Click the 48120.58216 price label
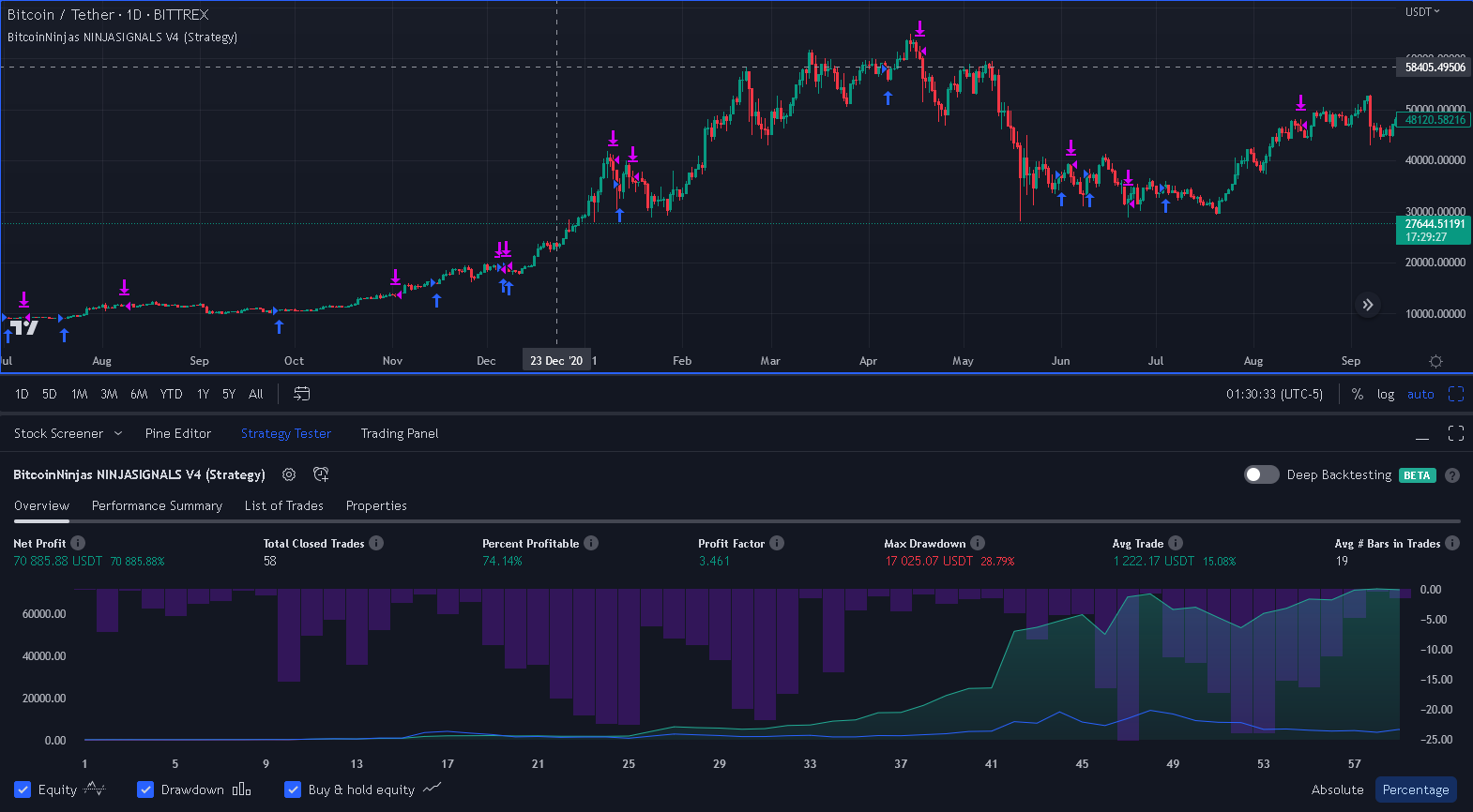Screen dimensions: 1473x812 [1435, 120]
